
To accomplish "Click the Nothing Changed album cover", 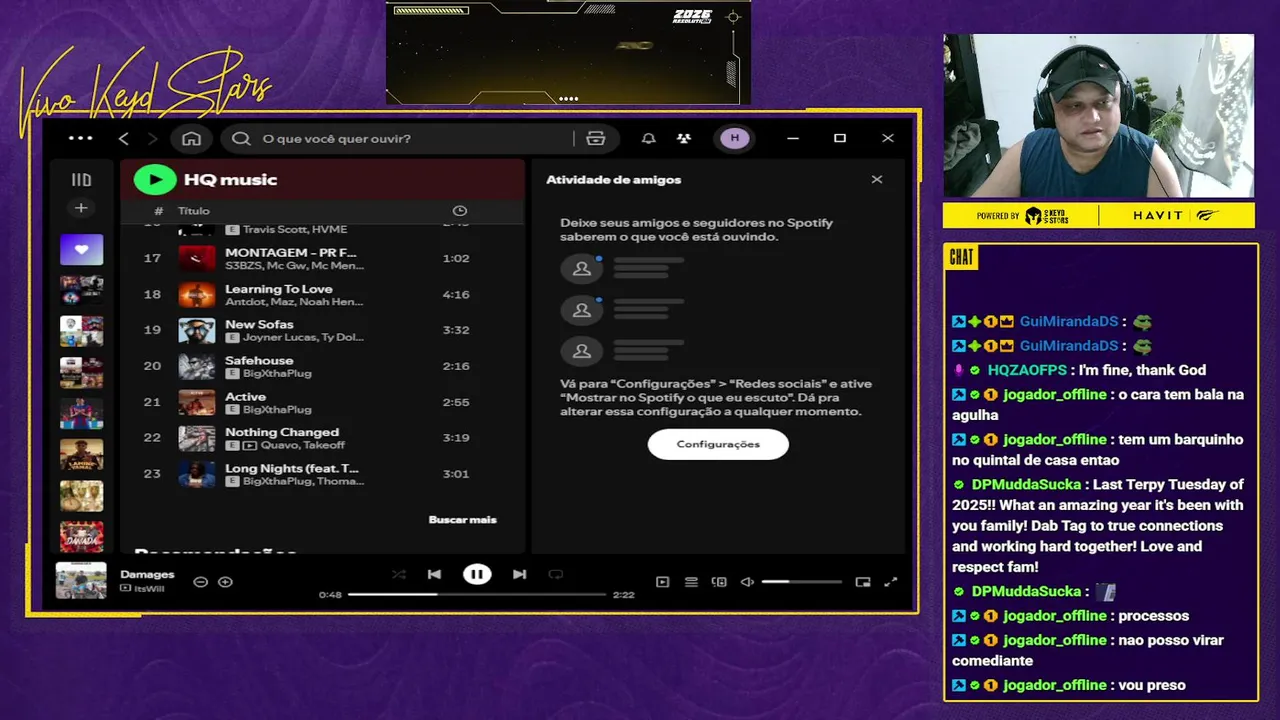I will (197, 438).
